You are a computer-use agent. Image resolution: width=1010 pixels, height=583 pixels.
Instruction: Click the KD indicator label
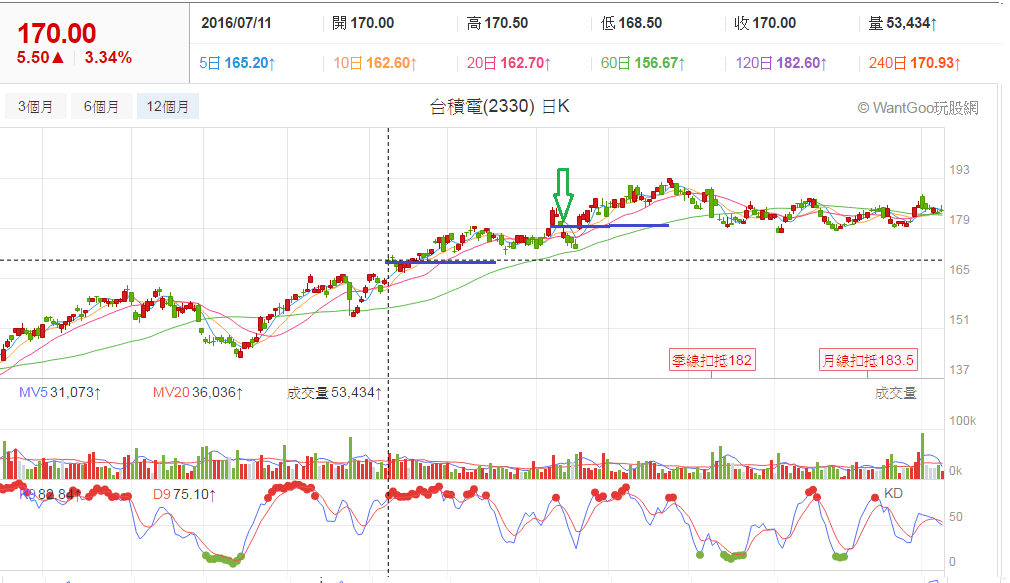(x=893, y=493)
